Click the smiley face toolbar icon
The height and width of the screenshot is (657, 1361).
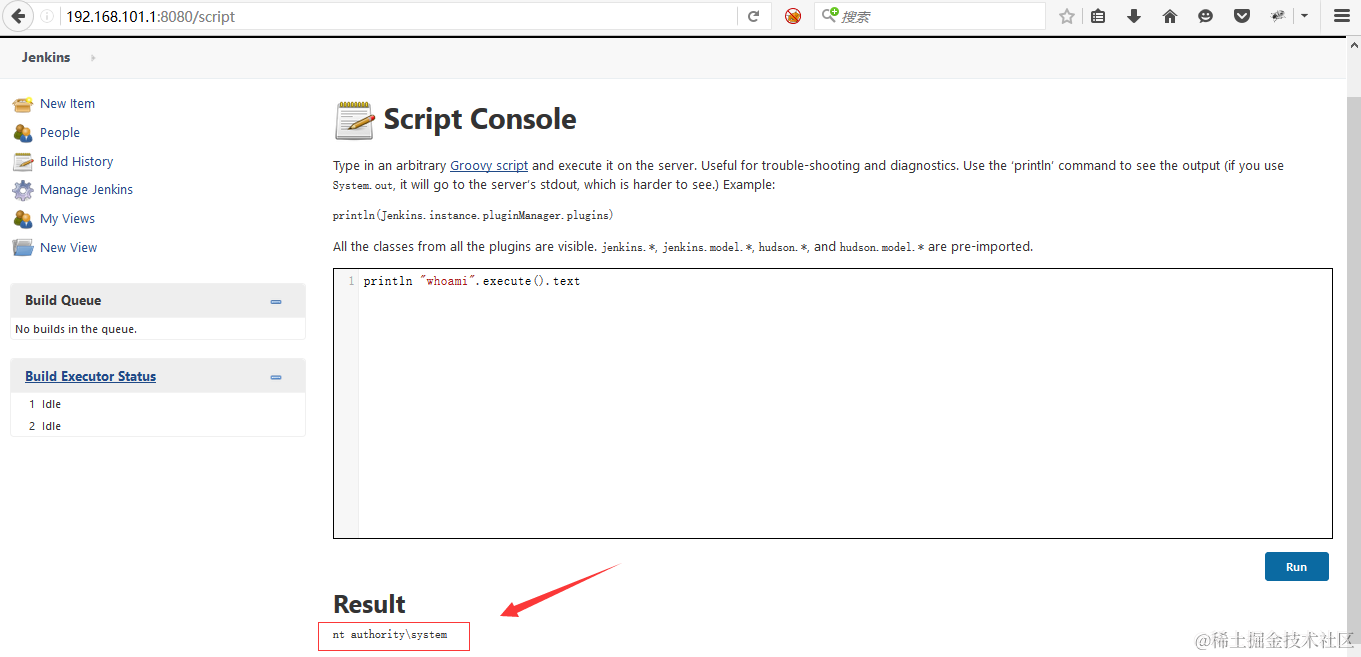[x=1206, y=16]
